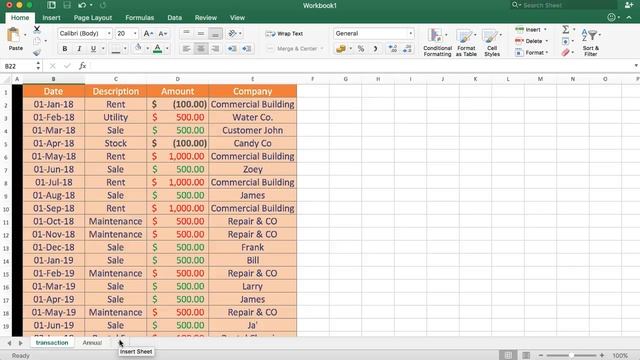Apply percent style
The height and width of the screenshot is (360, 640).
pyautogui.click(x=361, y=49)
